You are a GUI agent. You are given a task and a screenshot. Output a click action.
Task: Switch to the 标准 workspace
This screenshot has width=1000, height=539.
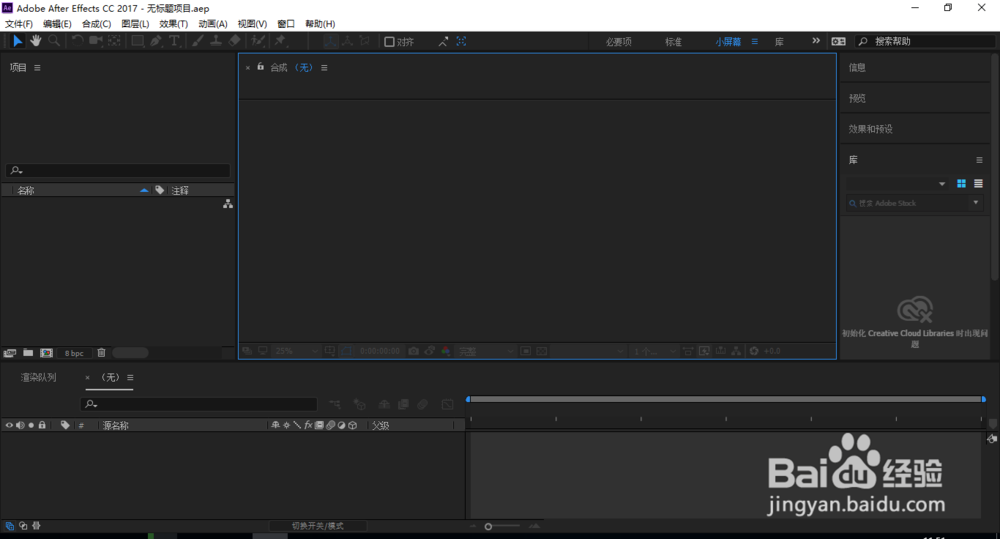673,41
